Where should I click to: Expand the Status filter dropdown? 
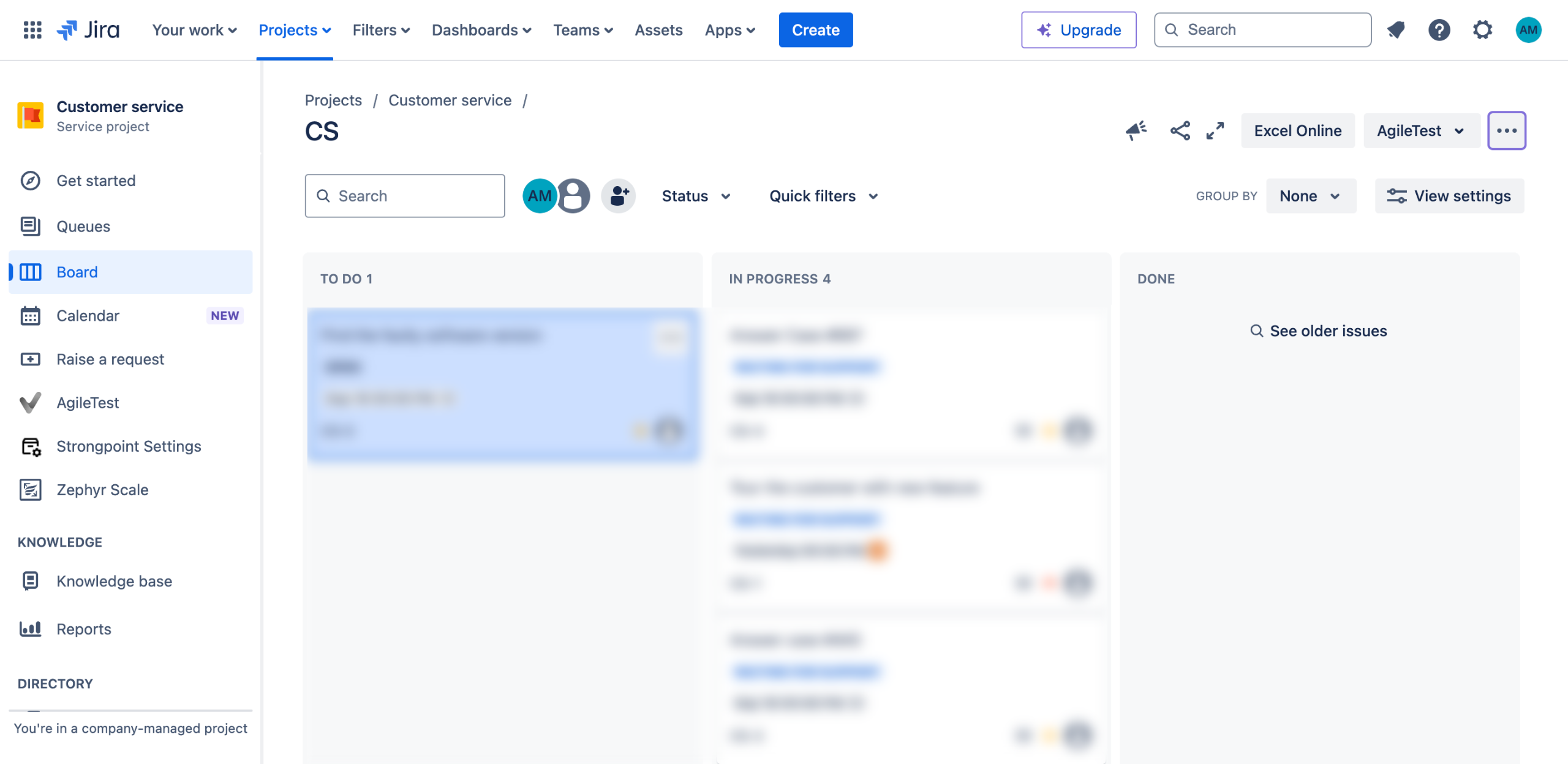tap(696, 196)
